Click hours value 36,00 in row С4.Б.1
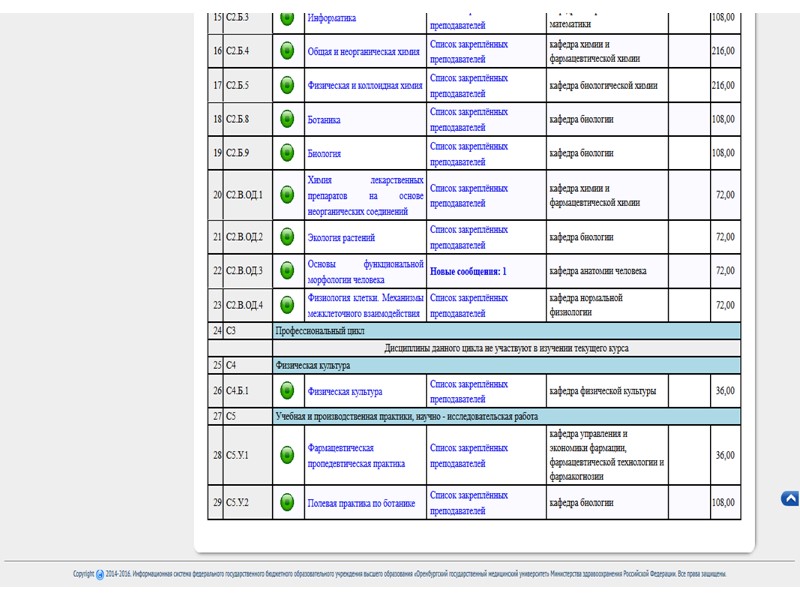Screen dimensions: 800x600 tap(725, 391)
